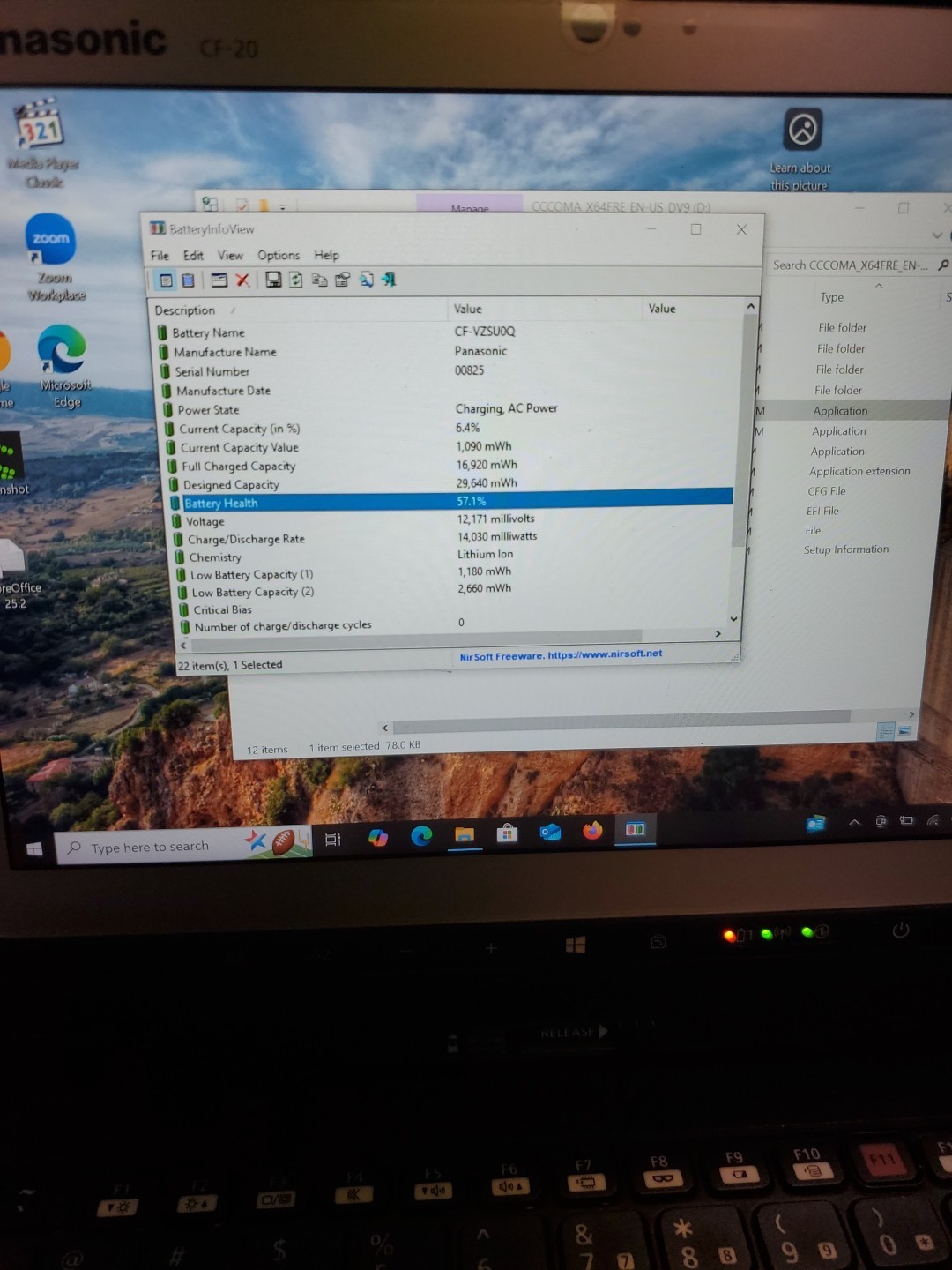Select the Voltage row
952x1270 pixels.
(x=451, y=520)
